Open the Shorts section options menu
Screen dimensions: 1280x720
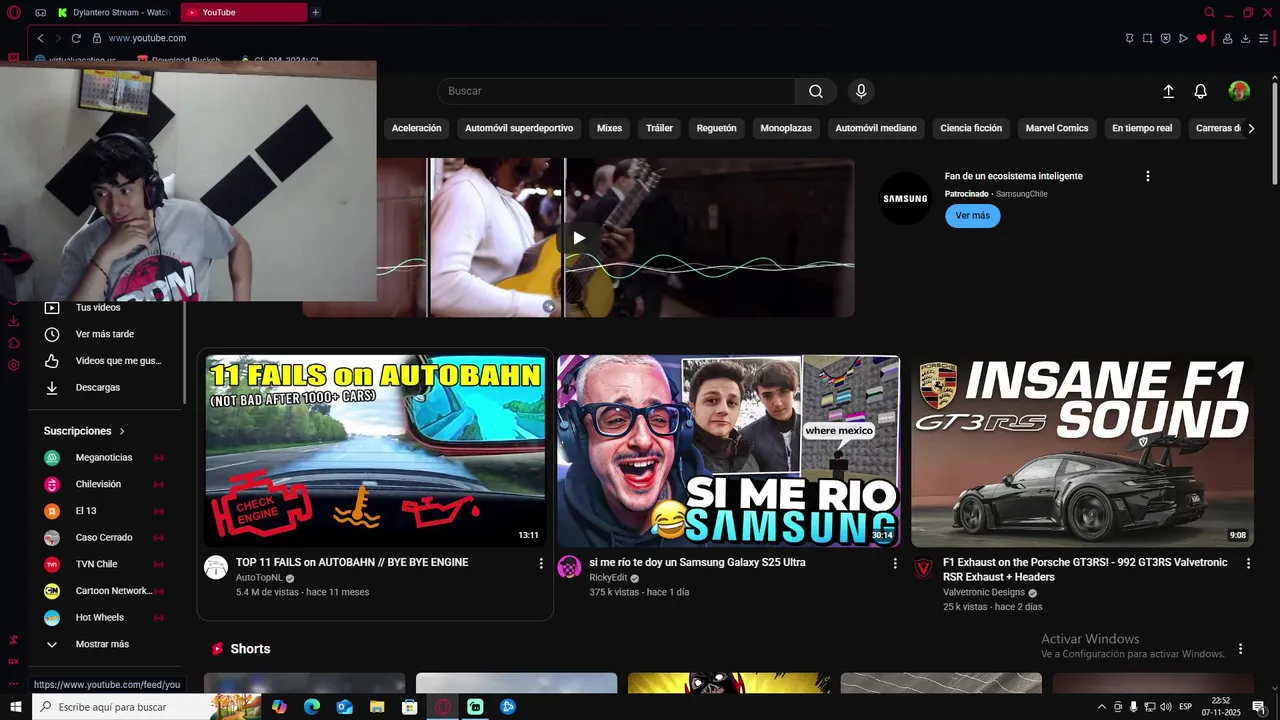[1240, 649]
